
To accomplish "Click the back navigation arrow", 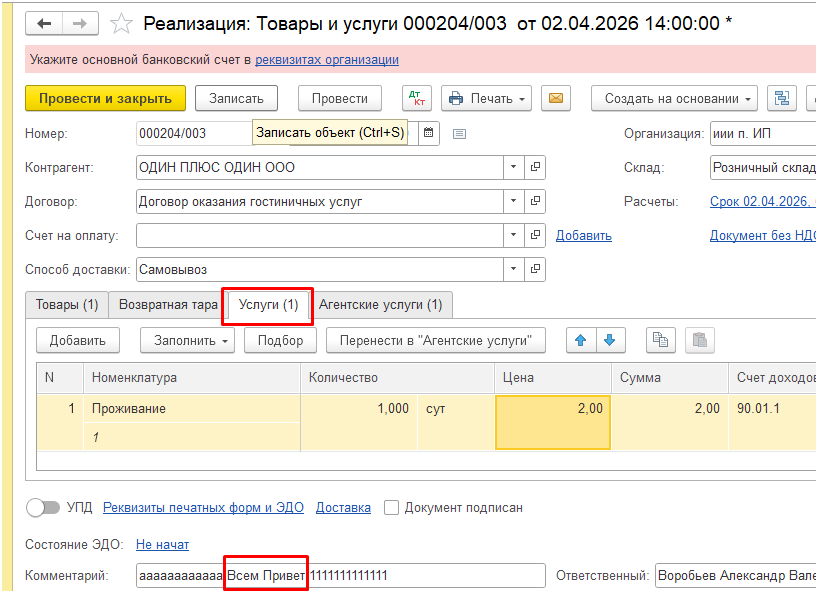I will (x=47, y=22).
